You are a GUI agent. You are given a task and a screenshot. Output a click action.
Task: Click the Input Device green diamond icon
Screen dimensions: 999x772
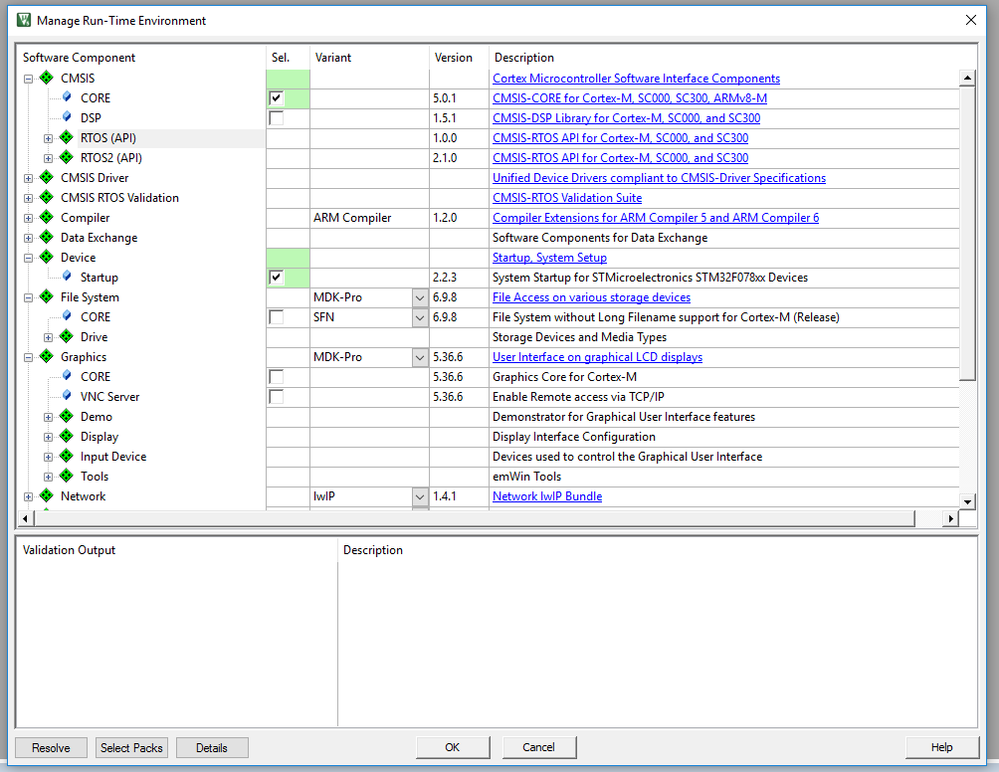(66, 456)
